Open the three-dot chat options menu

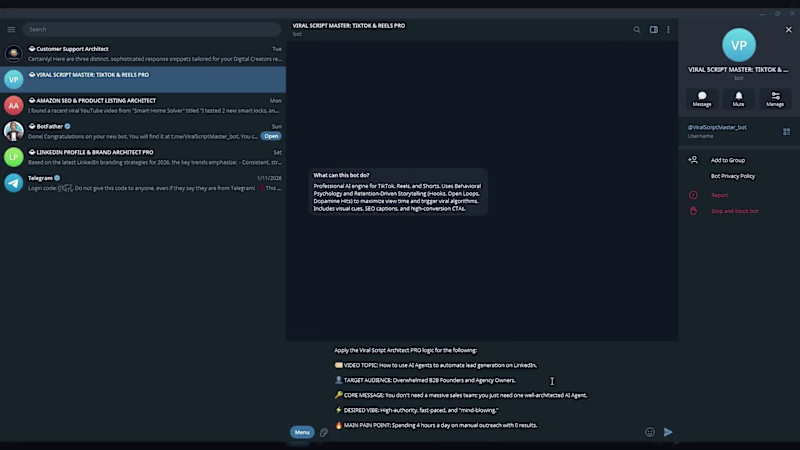point(669,30)
